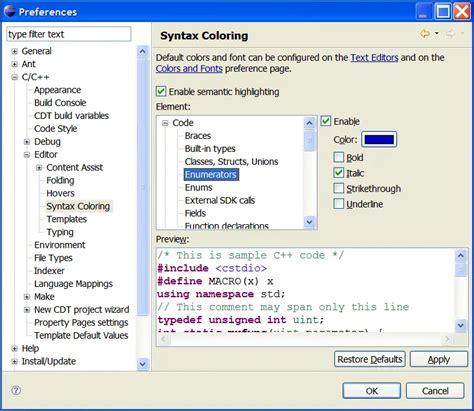The height and width of the screenshot is (411, 474).
Task: Open the blue Color swatch picker
Action: pyautogui.click(x=379, y=139)
